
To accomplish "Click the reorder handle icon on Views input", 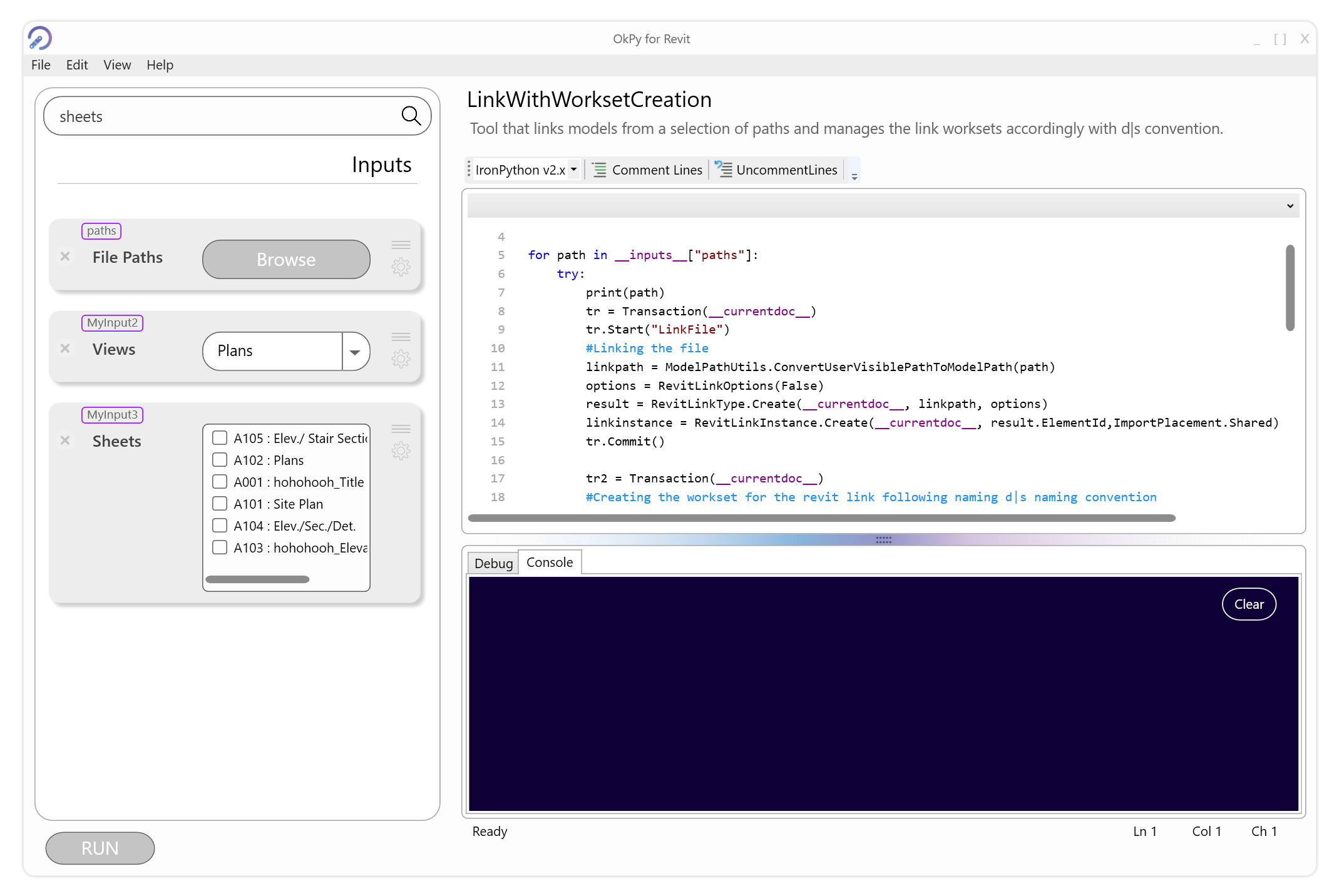I will 401,337.
